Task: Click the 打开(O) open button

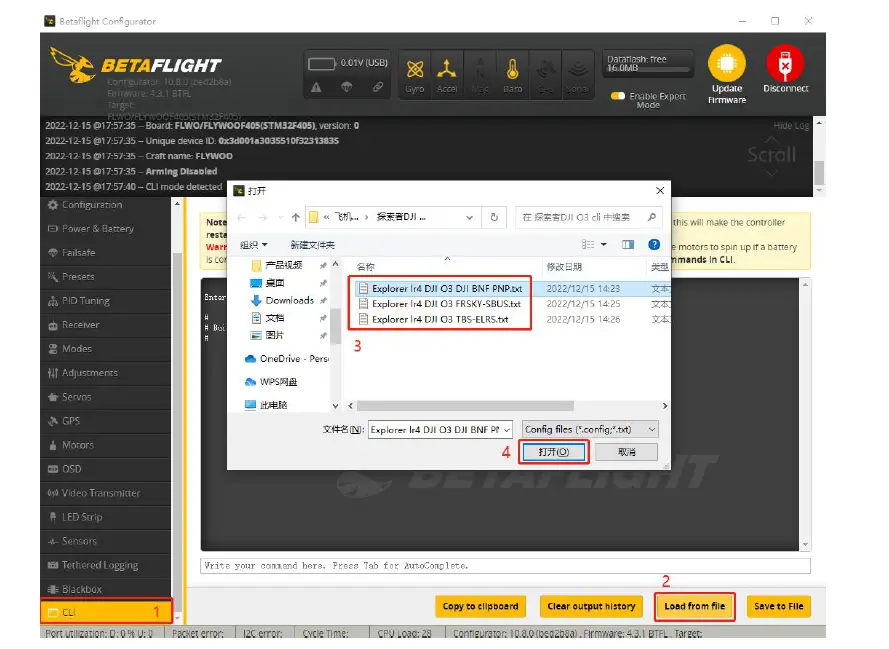Action: 553,452
